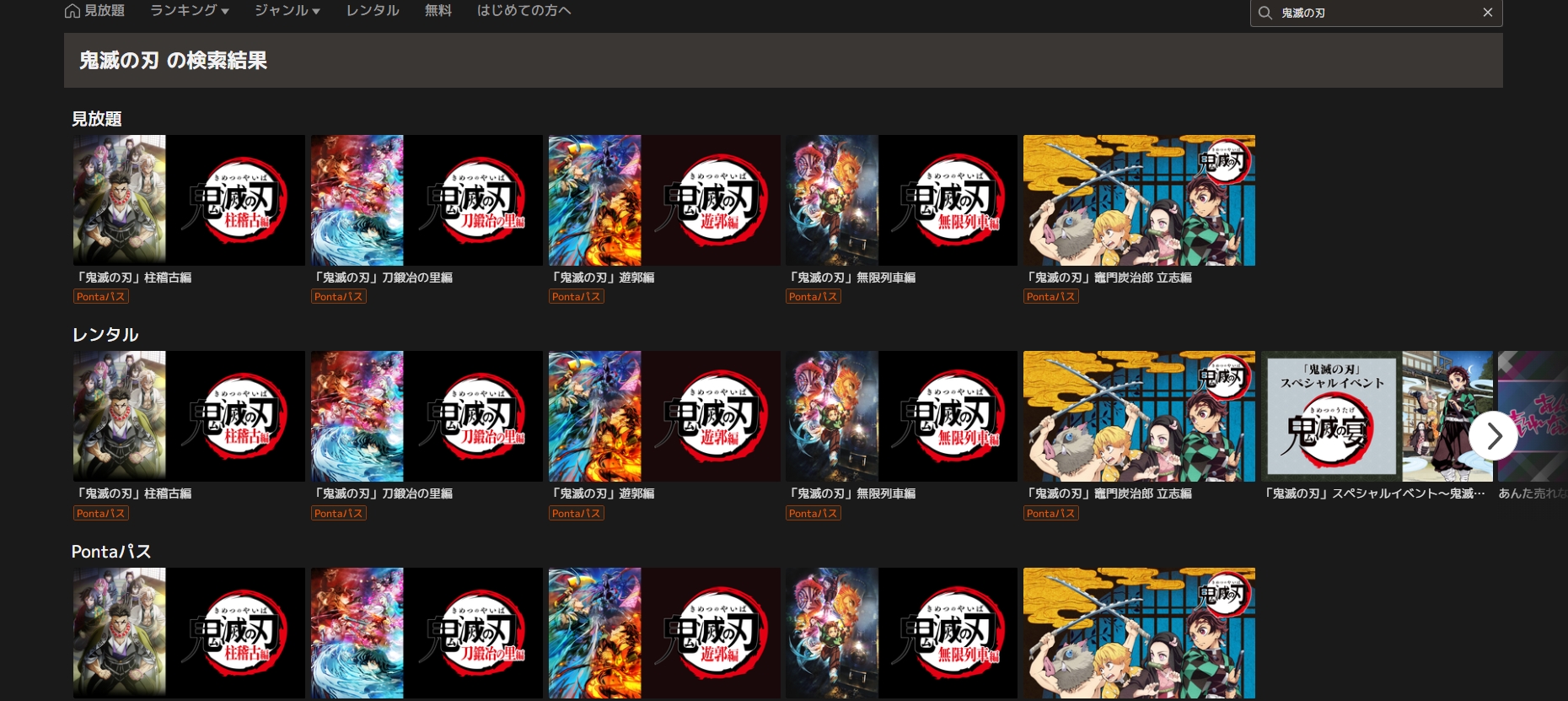Click Pontaパス badge under レンタル 柱稽古編
1568x701 pixels.
101,514
